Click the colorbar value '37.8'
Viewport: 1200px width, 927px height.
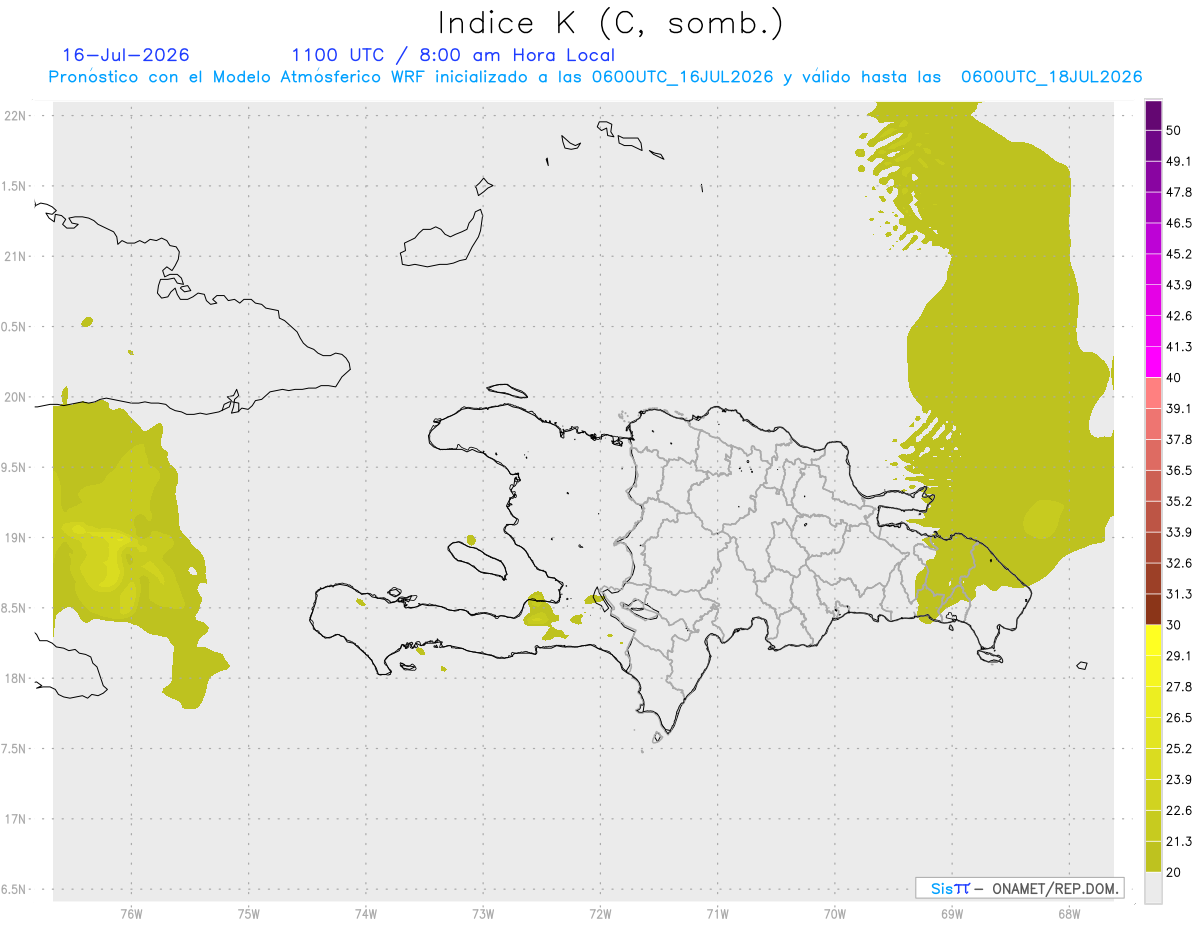pyautogui.click(x=1180, y=439)
